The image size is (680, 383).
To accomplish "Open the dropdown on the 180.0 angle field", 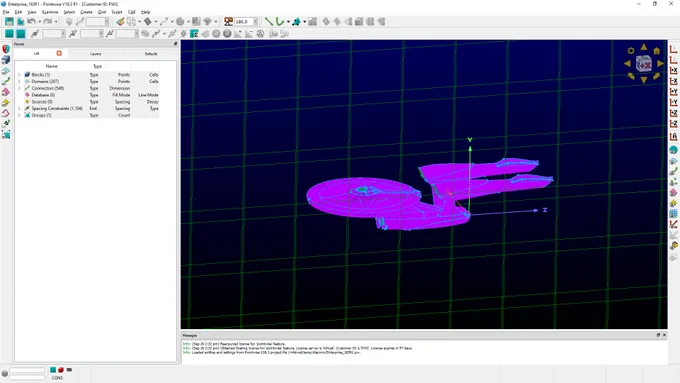I will tap(255, 22).
